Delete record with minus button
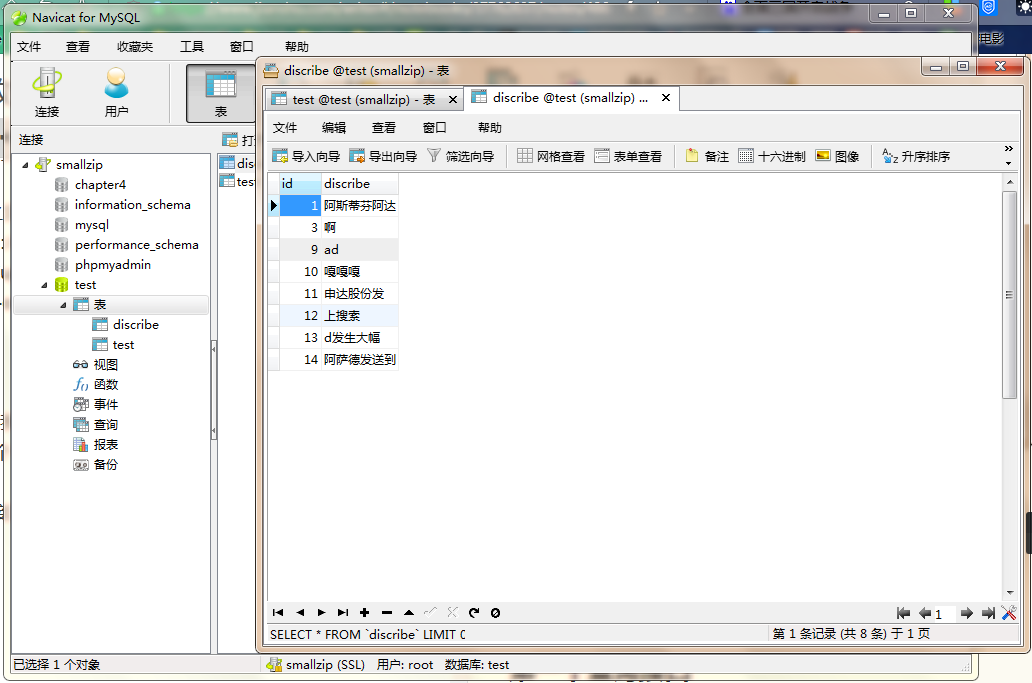Image resolution: width=1032 pixels, height=683 pixels. (x=387, y=613)
